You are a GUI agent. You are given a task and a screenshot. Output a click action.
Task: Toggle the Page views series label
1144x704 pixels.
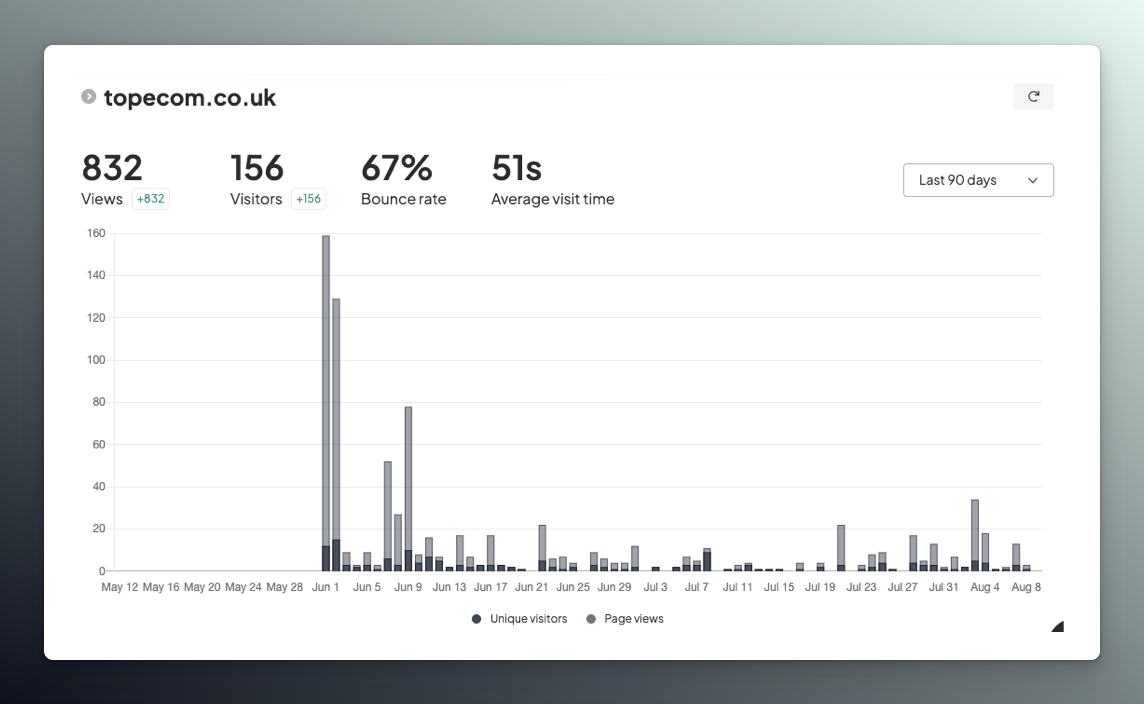click(633, 619)
